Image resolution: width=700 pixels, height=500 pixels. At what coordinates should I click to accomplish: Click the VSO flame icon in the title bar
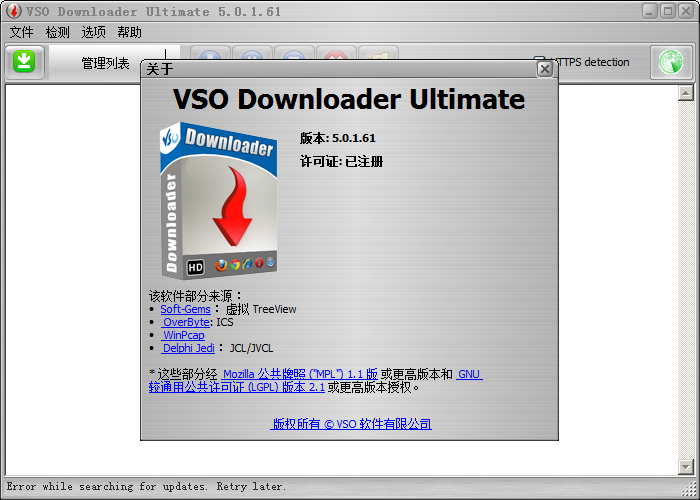coord(13,11)
